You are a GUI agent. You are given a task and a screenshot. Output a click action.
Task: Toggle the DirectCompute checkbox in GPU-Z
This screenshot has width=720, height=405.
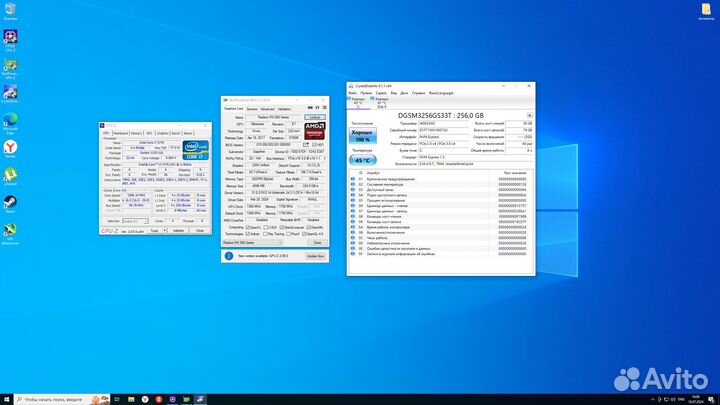point(282,227)
